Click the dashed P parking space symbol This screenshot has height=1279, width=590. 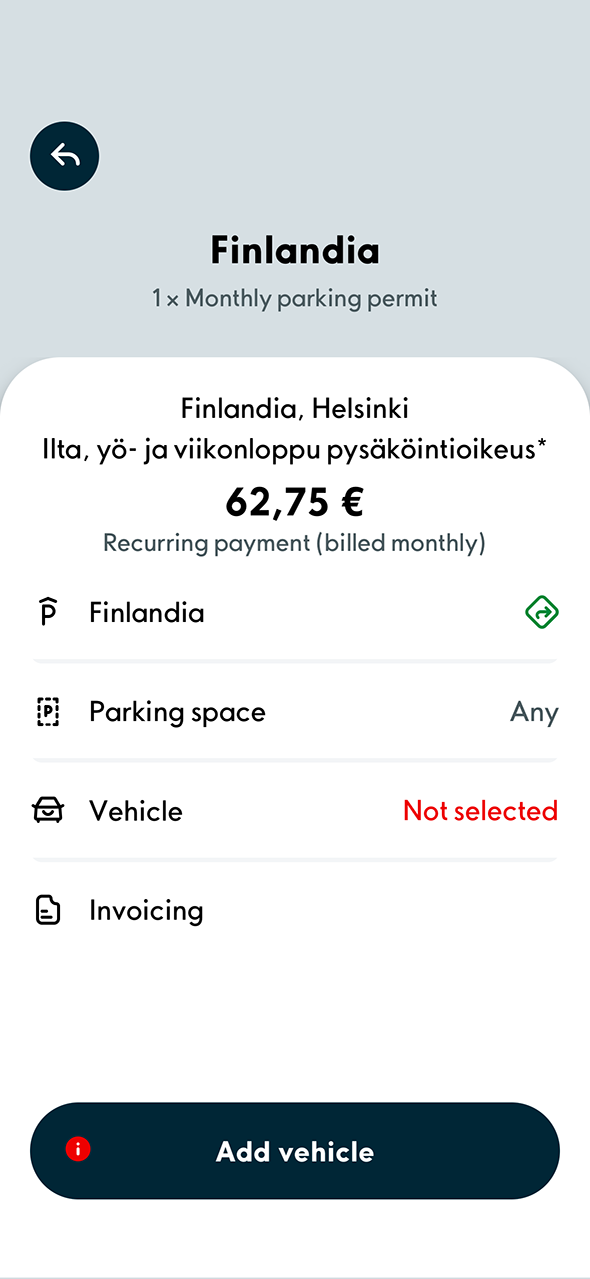46,711
